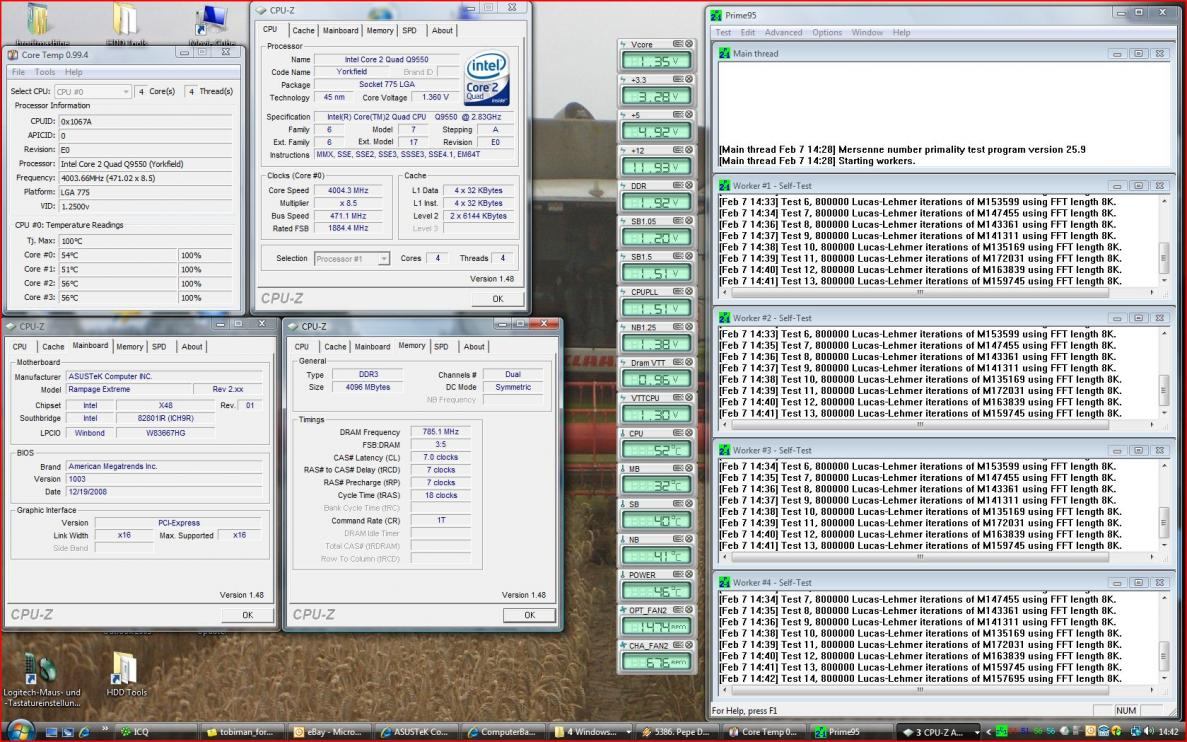The height and width of the screenshot is (742, 1187).
Task: Close the CPU temperature monitor widget
Action: [x=689, y=432]
